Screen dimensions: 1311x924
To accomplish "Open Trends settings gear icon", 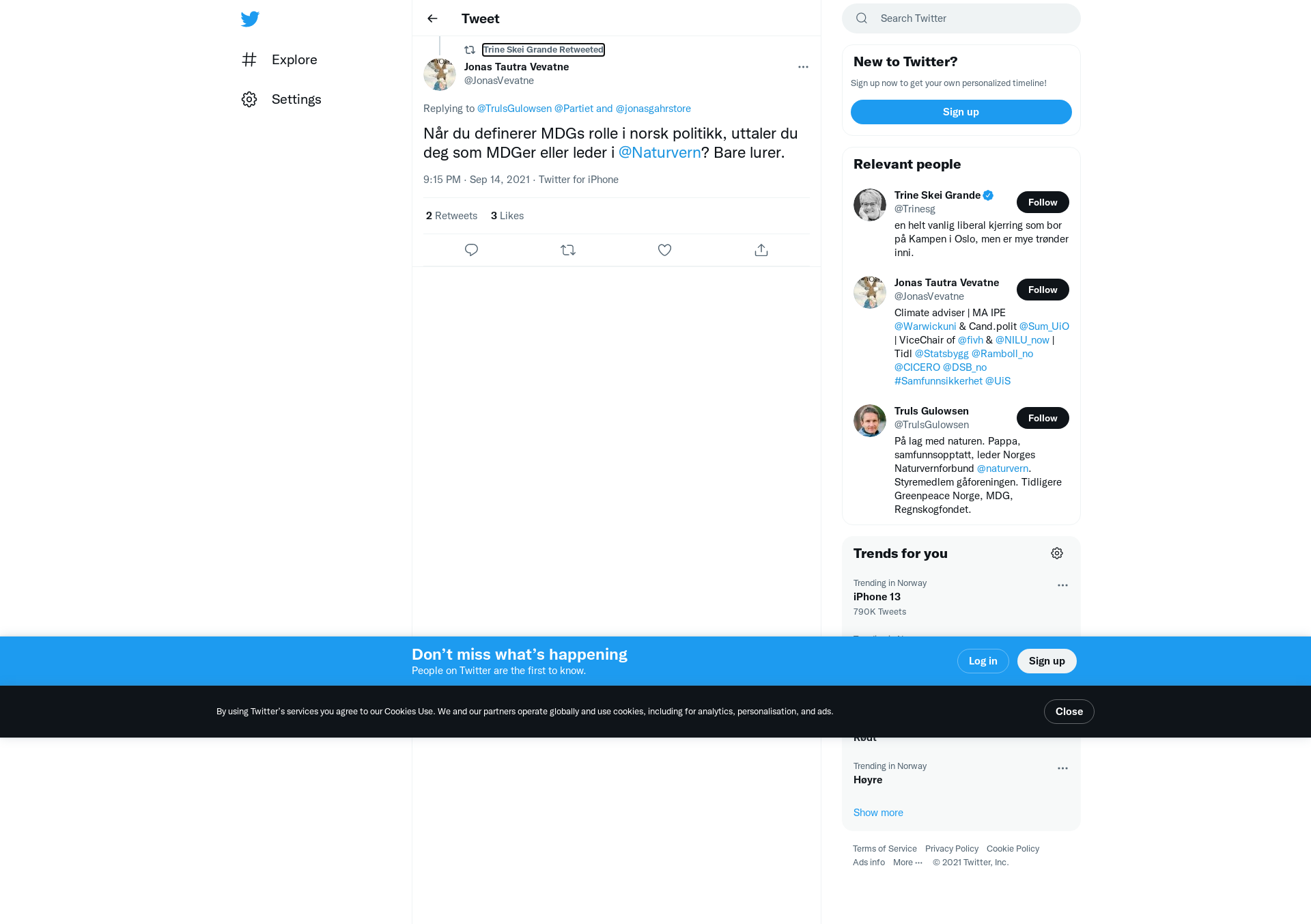I will tap(1057, 553).
